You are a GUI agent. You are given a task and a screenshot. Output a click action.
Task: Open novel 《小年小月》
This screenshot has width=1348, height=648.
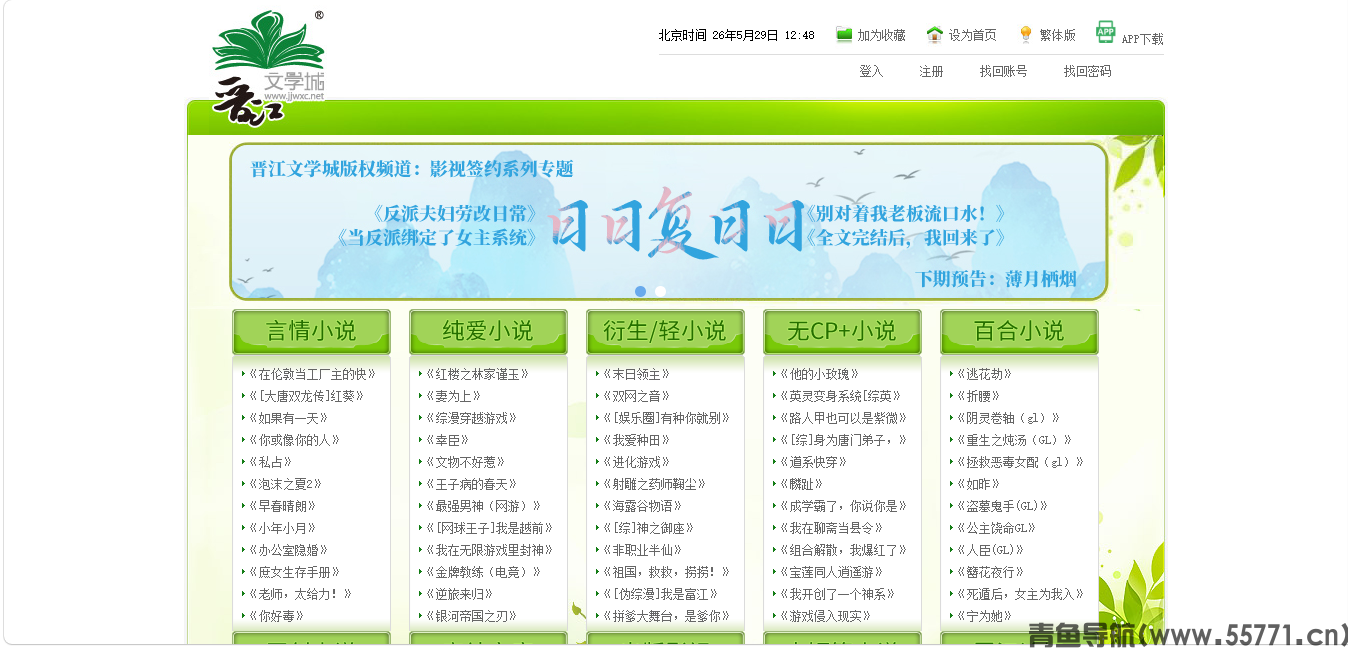coord(283,528)
